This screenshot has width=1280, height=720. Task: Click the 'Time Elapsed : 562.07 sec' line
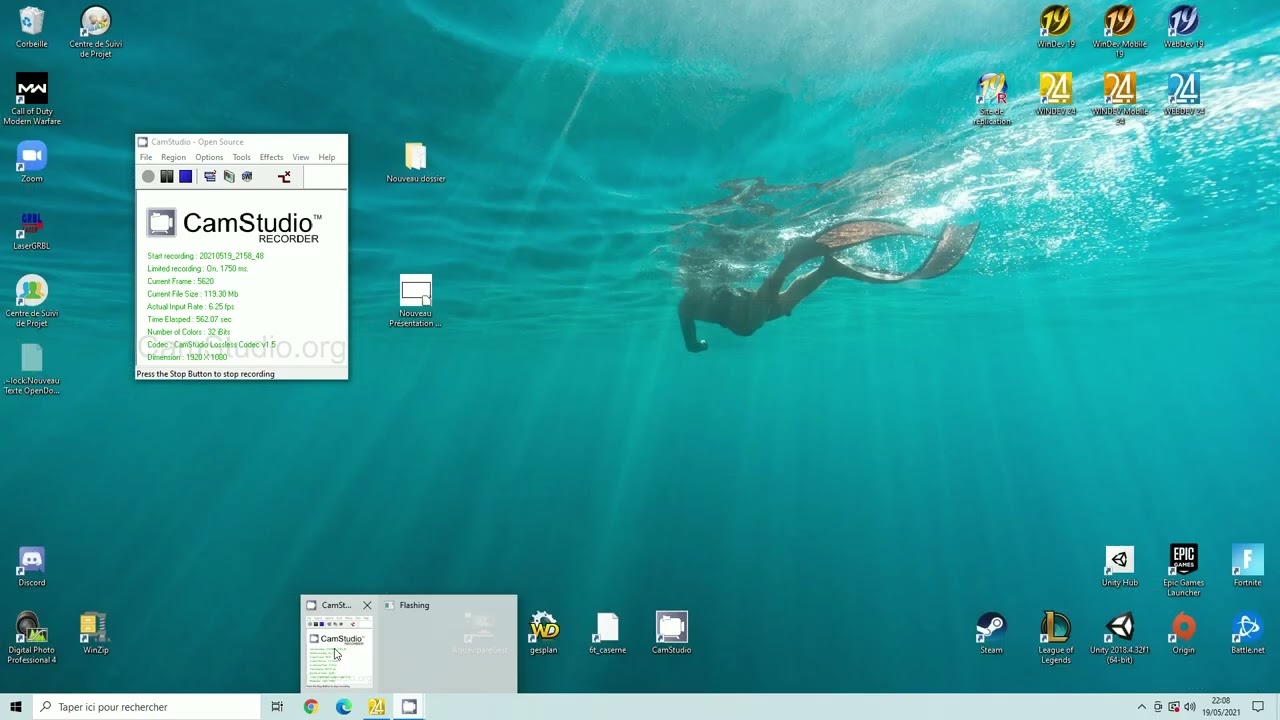click(189, 320)
